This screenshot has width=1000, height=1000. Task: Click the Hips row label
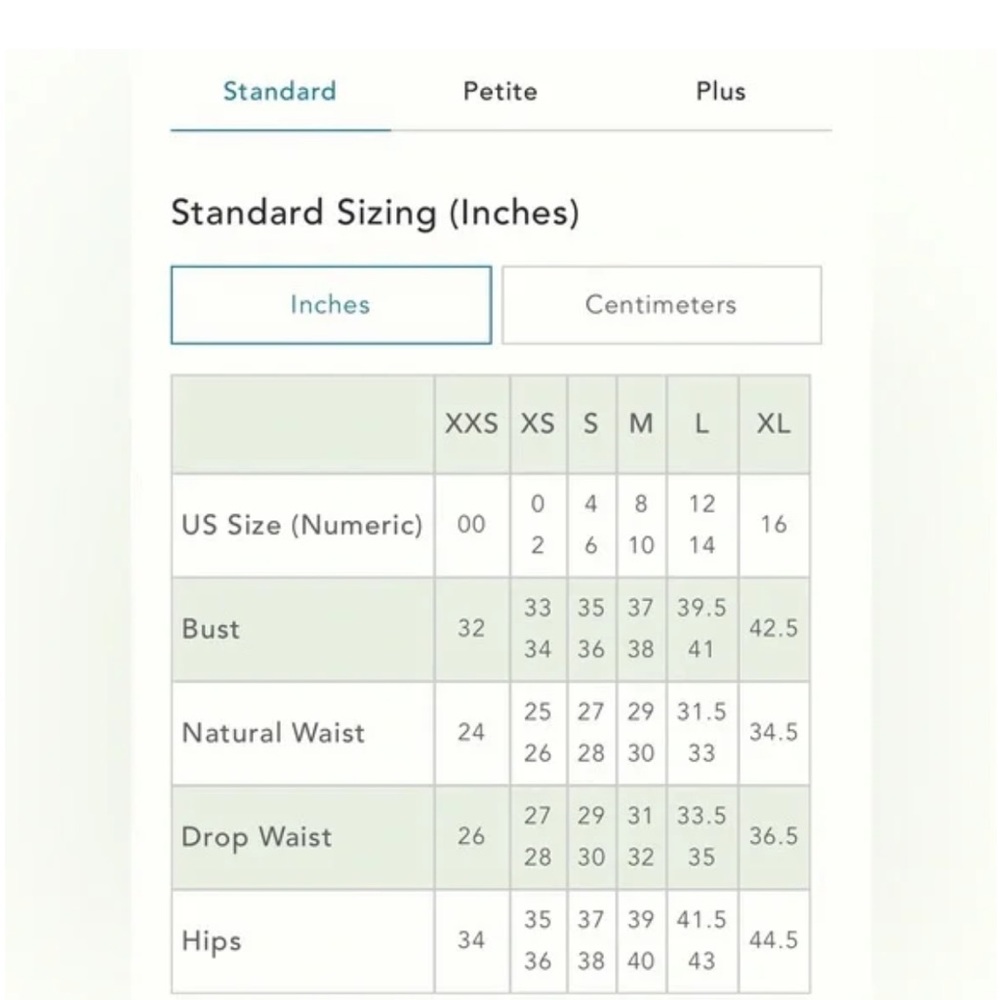coord(212,941)
